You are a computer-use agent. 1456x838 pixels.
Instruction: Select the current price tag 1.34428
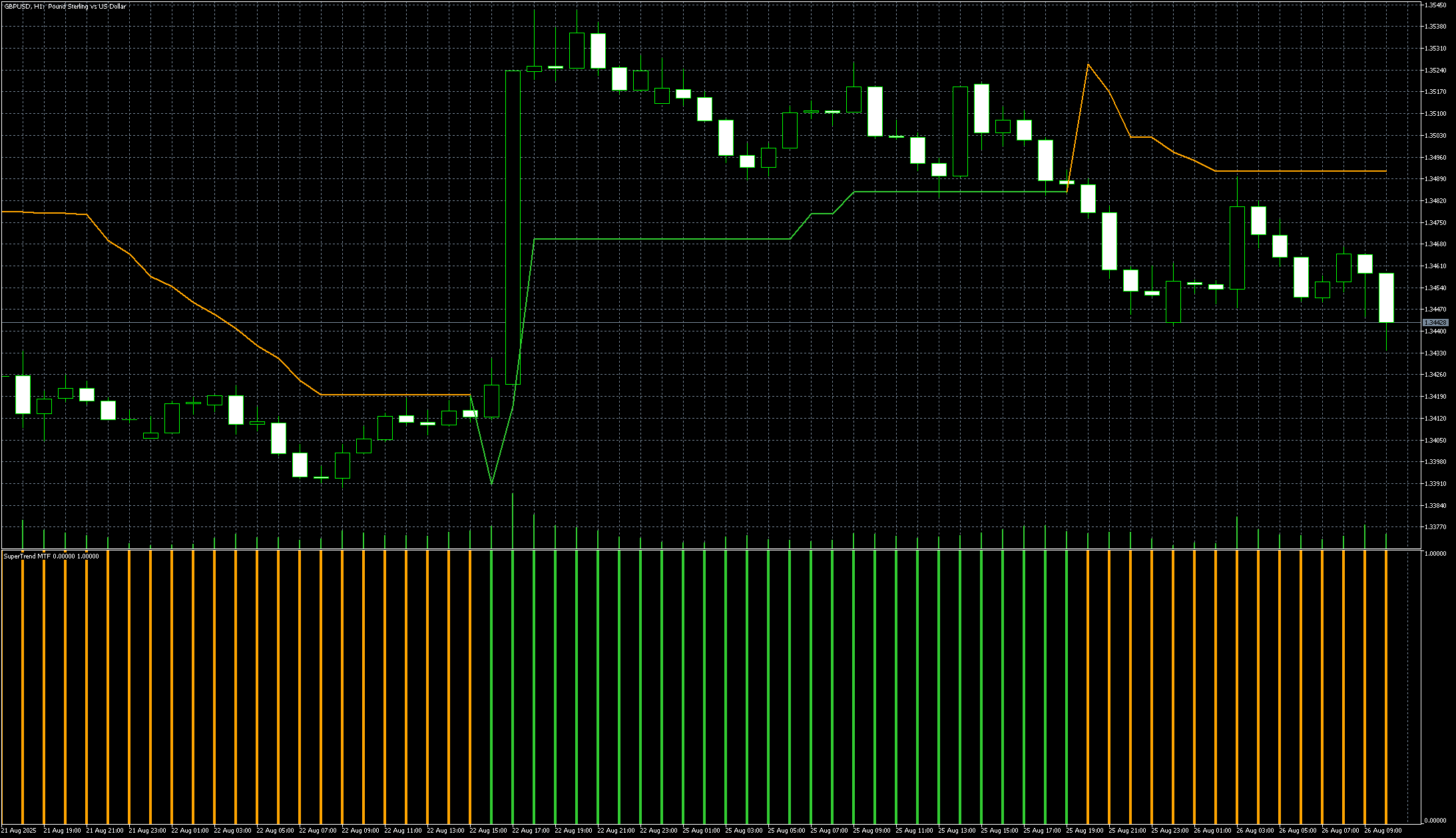coord(1435,323)
